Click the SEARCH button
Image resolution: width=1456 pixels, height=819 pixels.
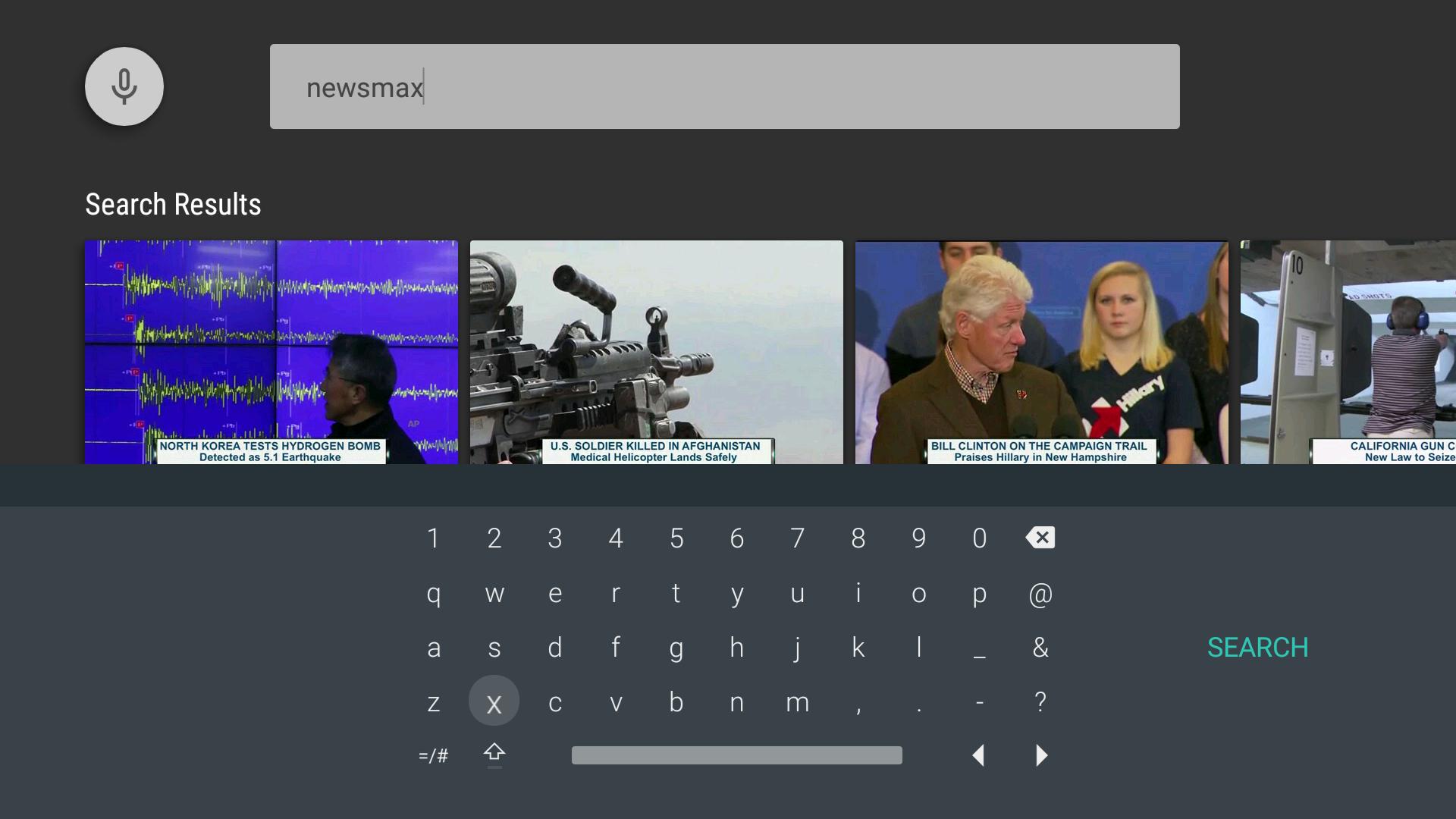pos(1257,647)
